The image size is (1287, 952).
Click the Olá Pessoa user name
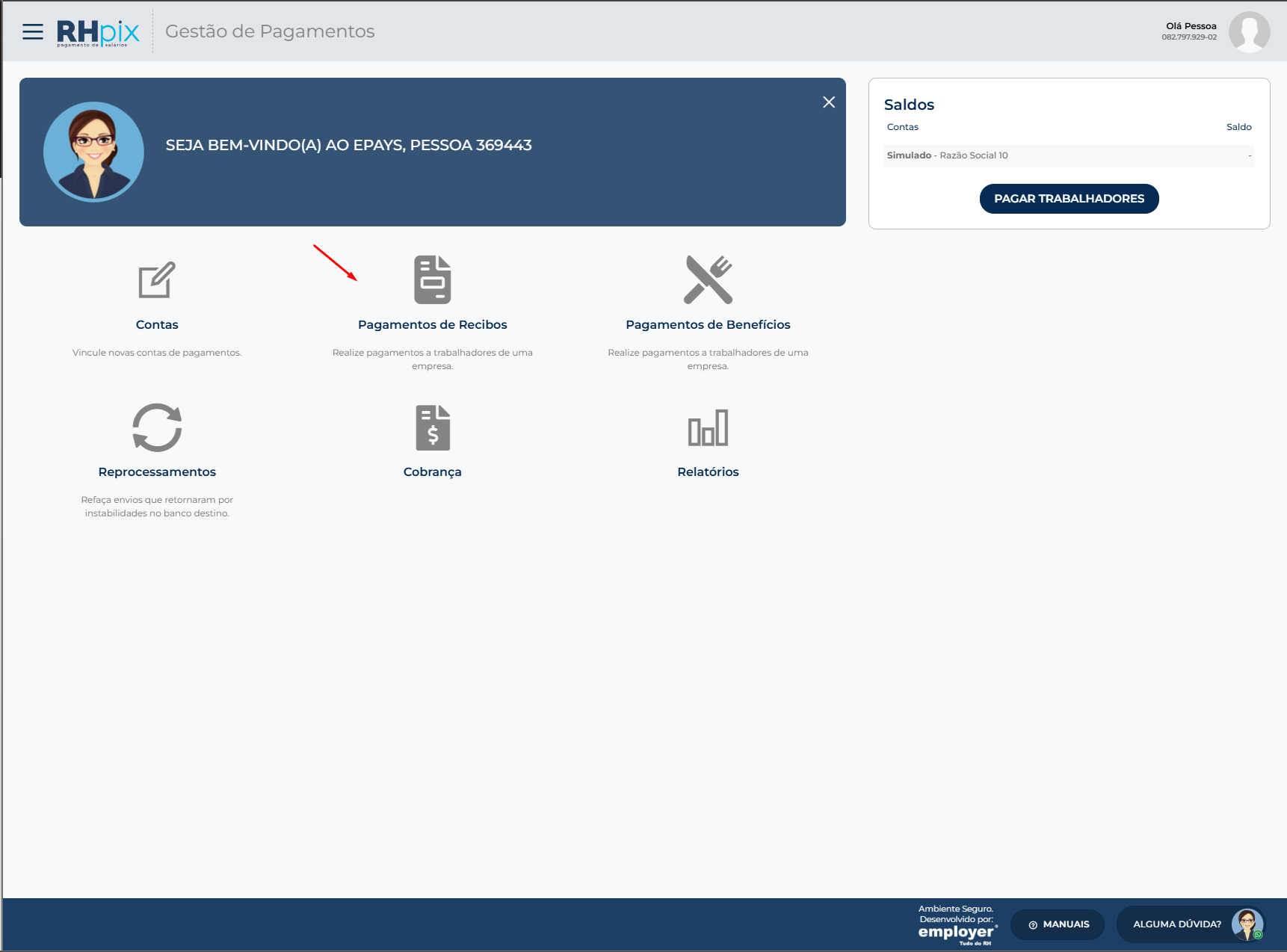(1191, 26)
